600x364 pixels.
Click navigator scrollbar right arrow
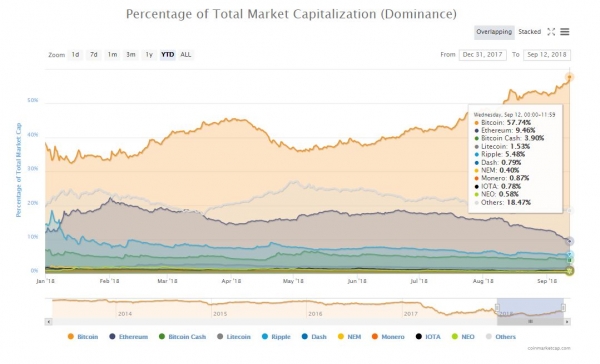567,322
